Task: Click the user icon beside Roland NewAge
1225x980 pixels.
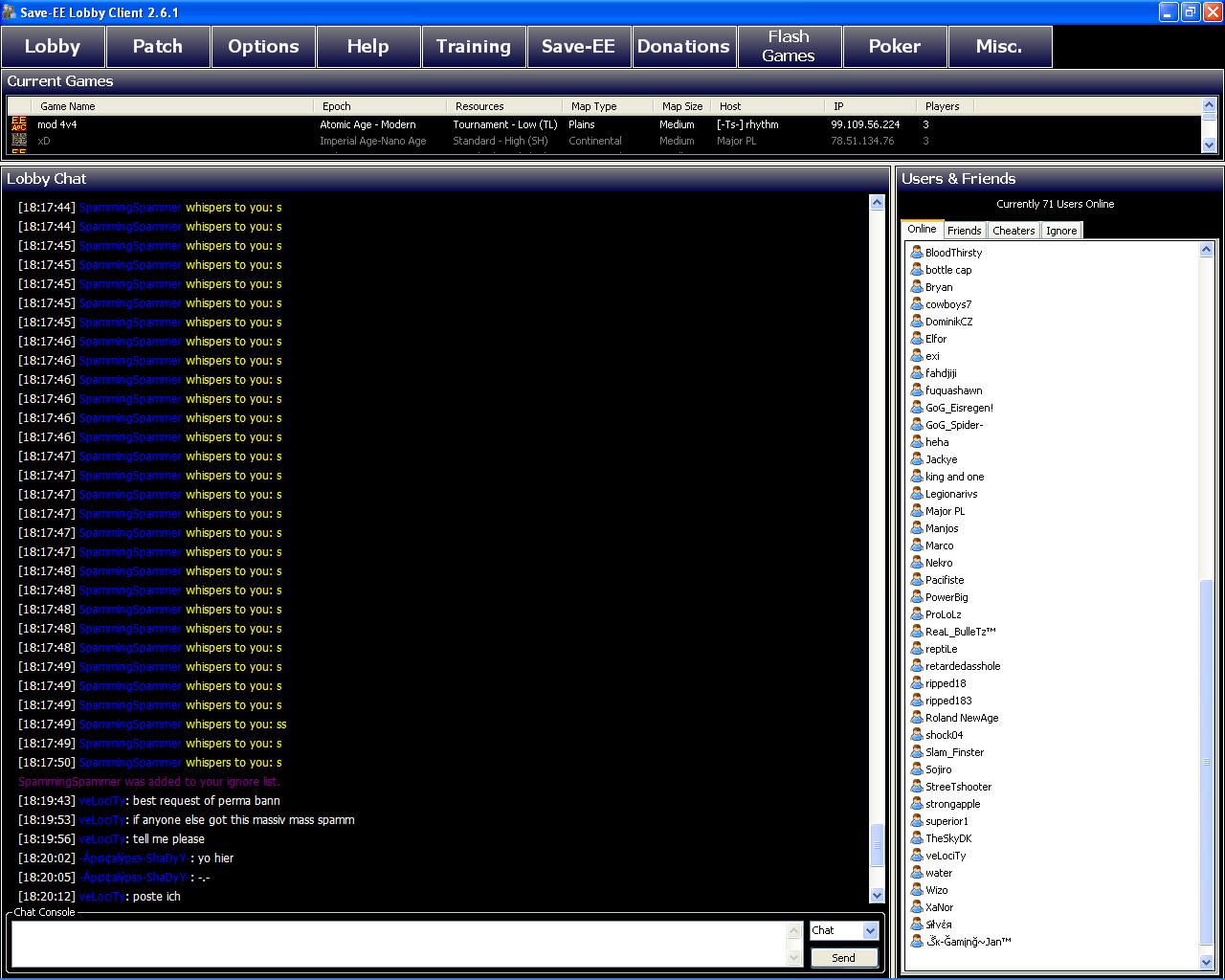Action: (x=916, y=718)
